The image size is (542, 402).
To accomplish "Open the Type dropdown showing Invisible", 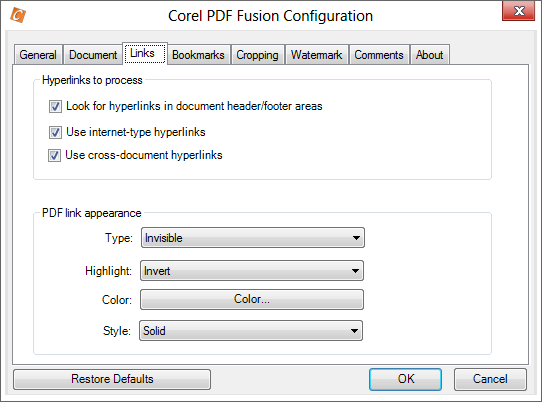I will pyautogui.click(x=253, y=238).
